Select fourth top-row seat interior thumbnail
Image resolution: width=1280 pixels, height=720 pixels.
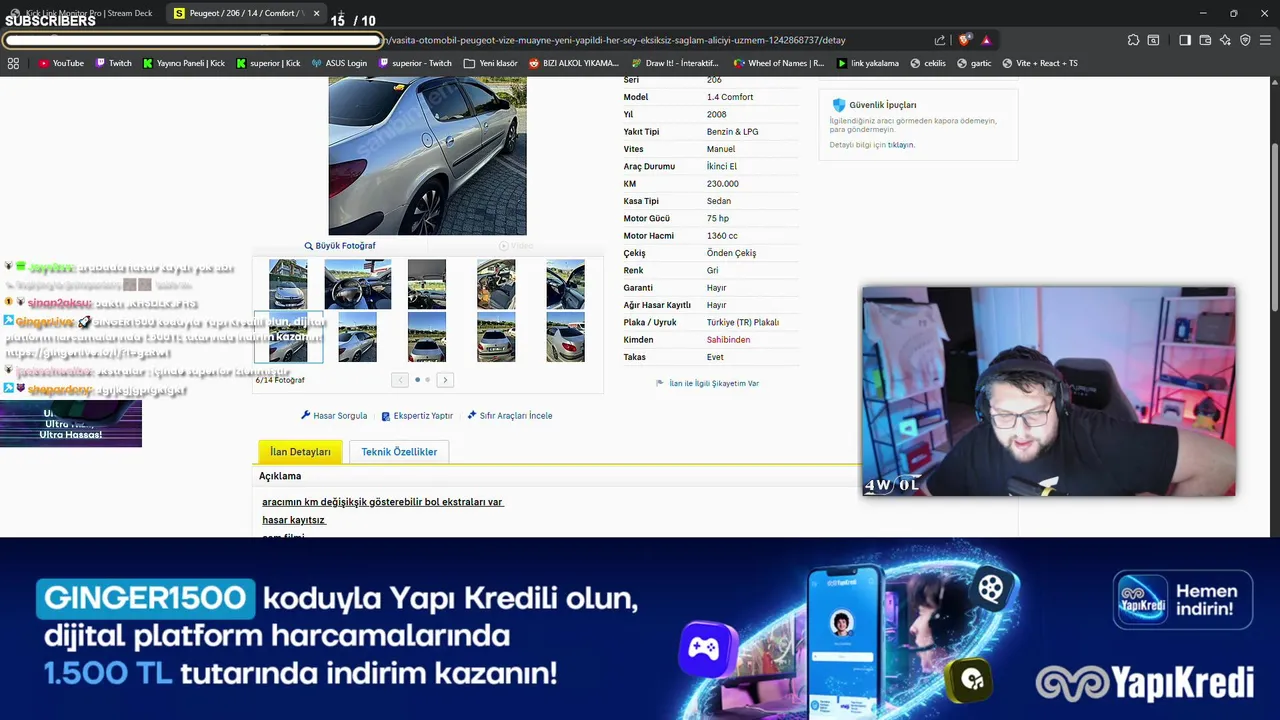(x=496, y=284)
